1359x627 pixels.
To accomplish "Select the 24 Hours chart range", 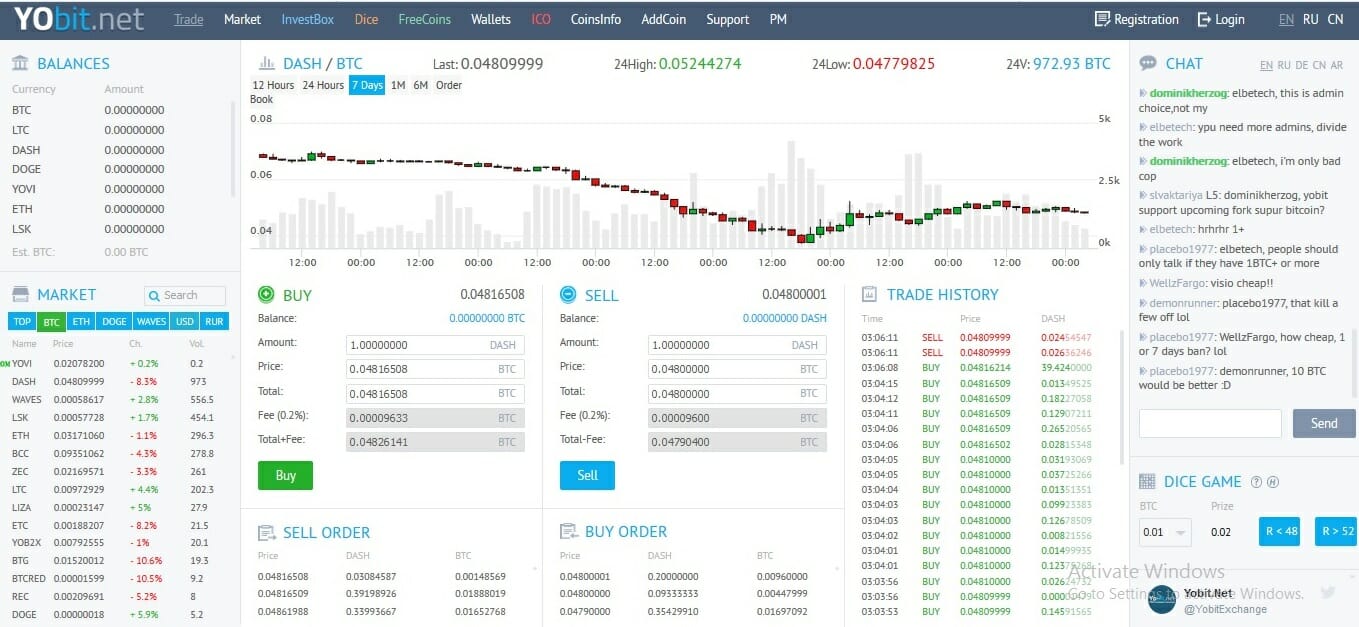I will [x=323, y=85].
